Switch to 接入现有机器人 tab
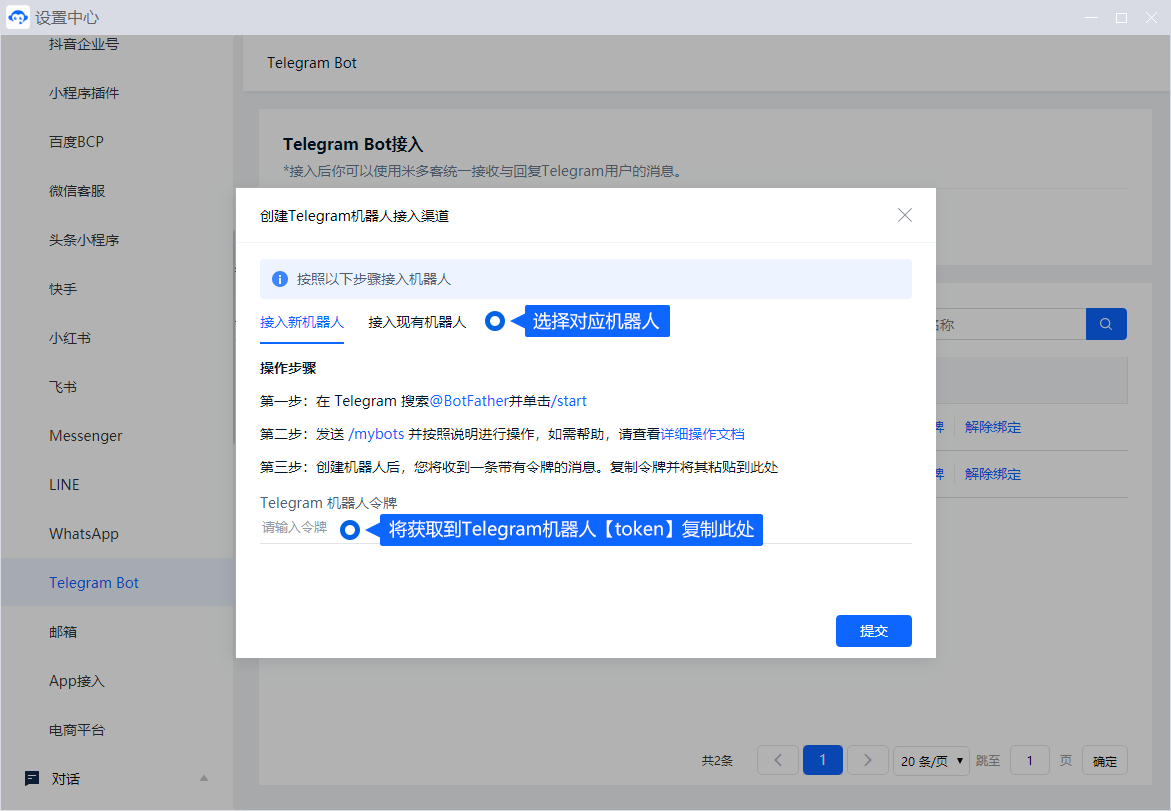This screenshot has height=811, width=1171. pyautogui.click(x=417, y=322)
